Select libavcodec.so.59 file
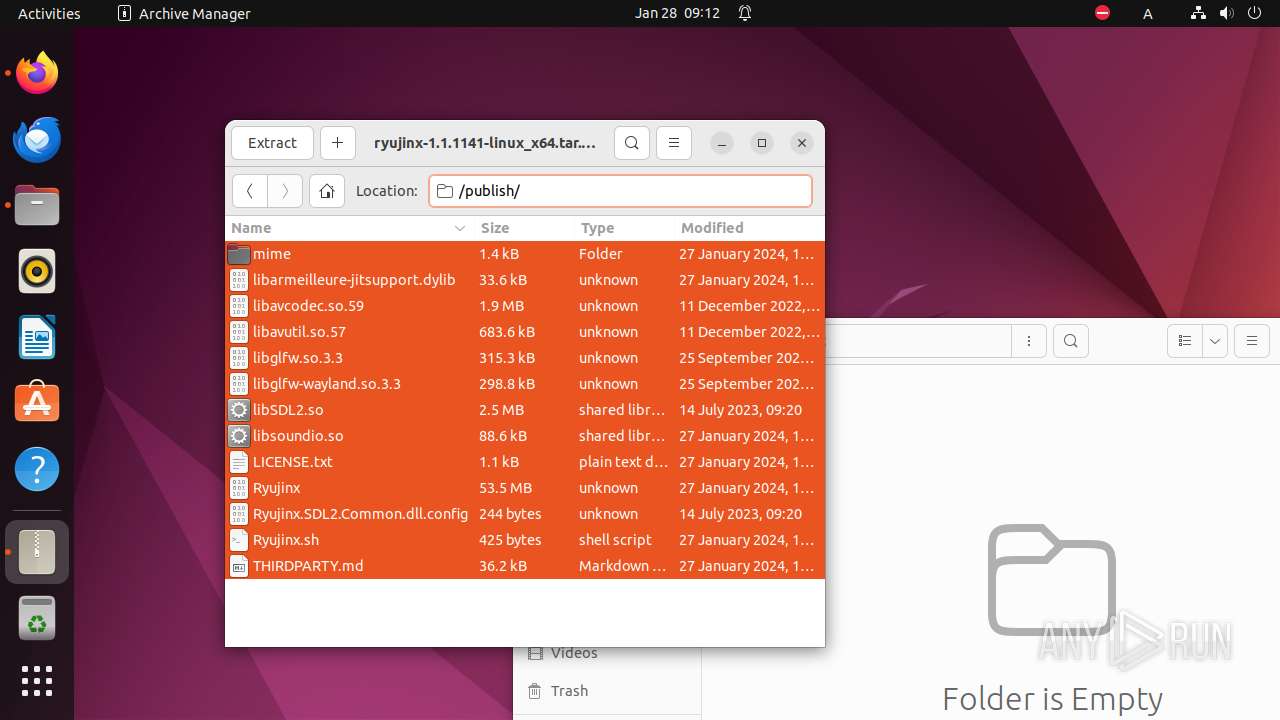The height and width of the screenshot is (720, 1280). tap(525, 306)
